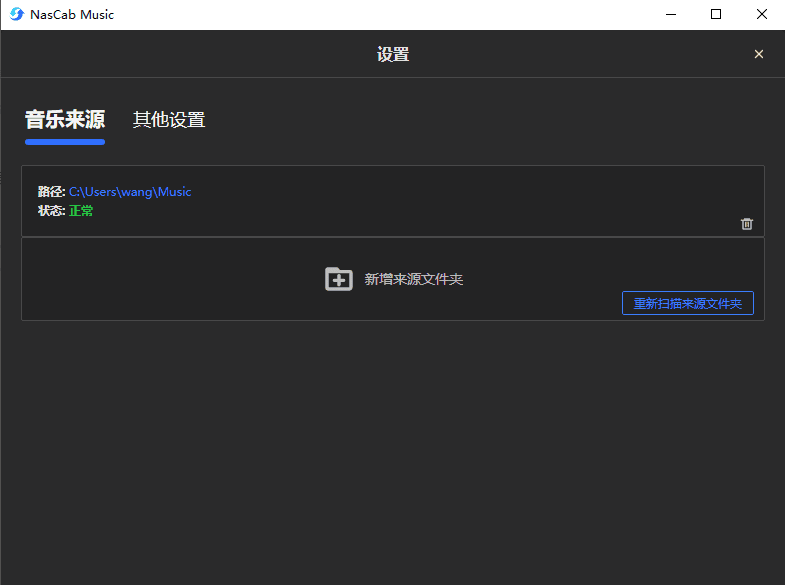Click the NasCab Music title text
Image resolution: width=785 pixels, height=585 pixels.
pyautogui.click(x=72, y=14)
